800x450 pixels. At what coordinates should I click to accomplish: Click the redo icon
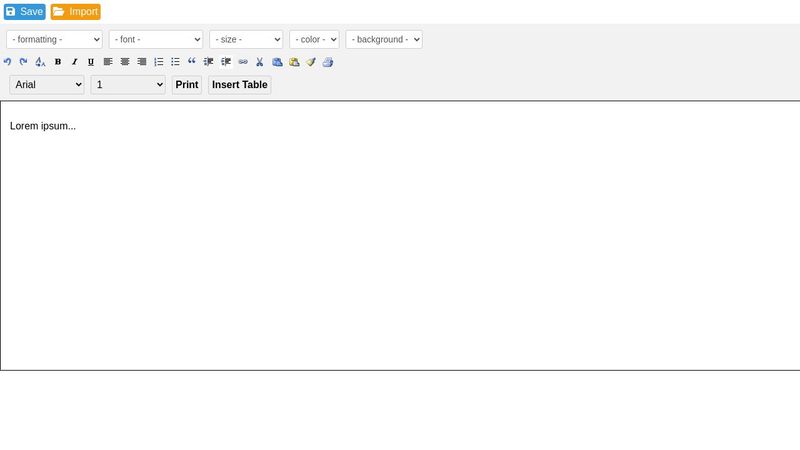pyautogui.click(x=23, y=62)
